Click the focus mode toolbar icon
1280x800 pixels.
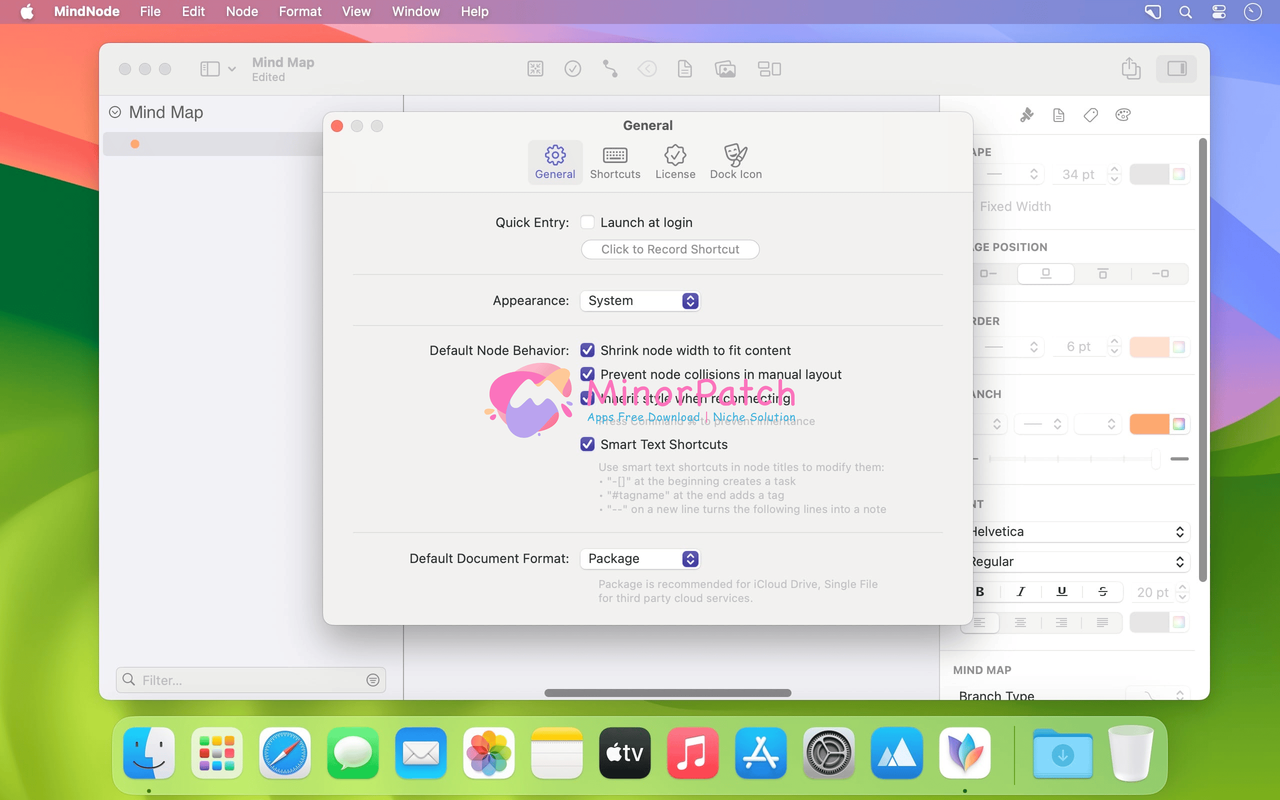click(536, 69)
